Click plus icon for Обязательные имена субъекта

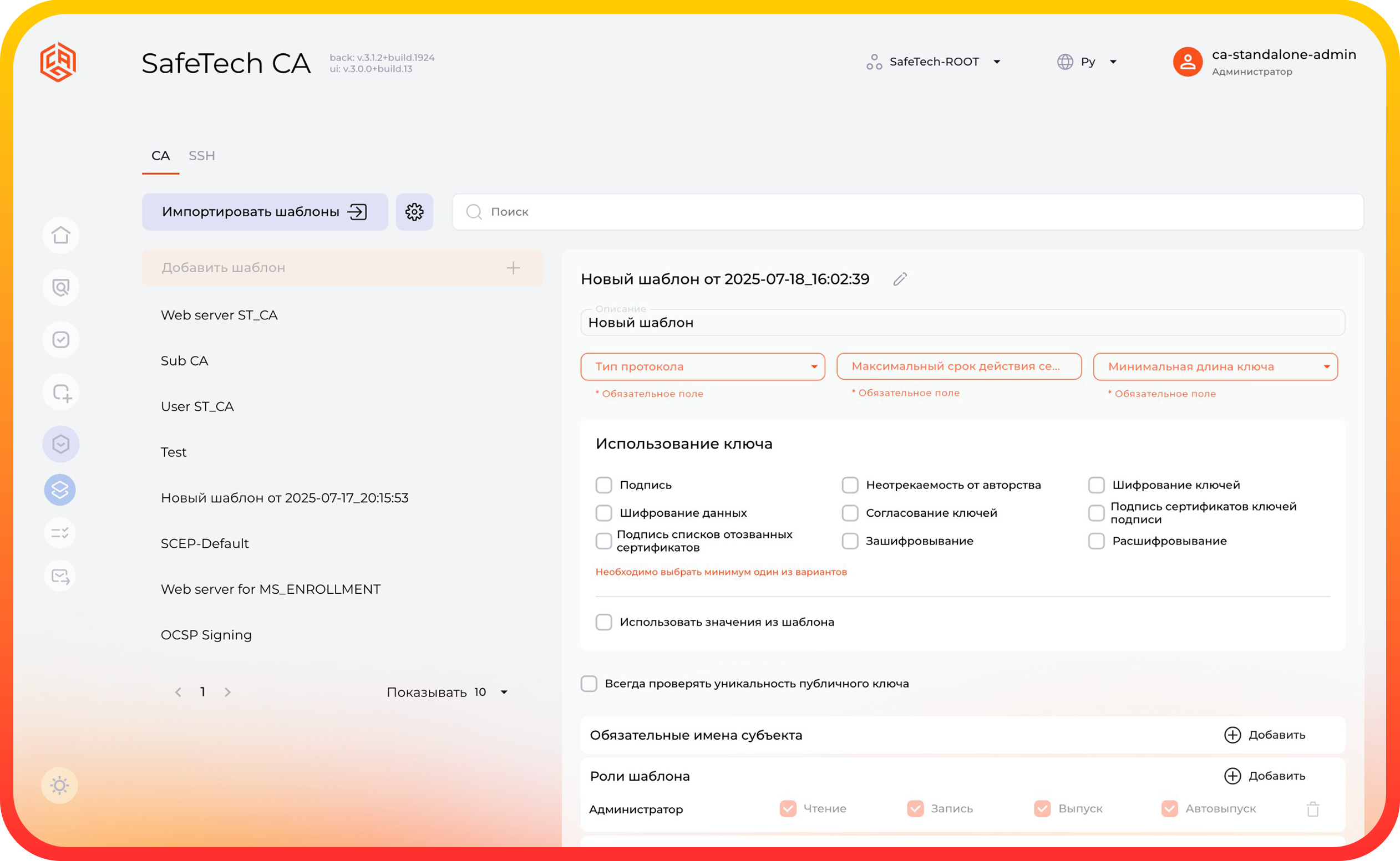pyautogui.click(x=1232, y=735)
